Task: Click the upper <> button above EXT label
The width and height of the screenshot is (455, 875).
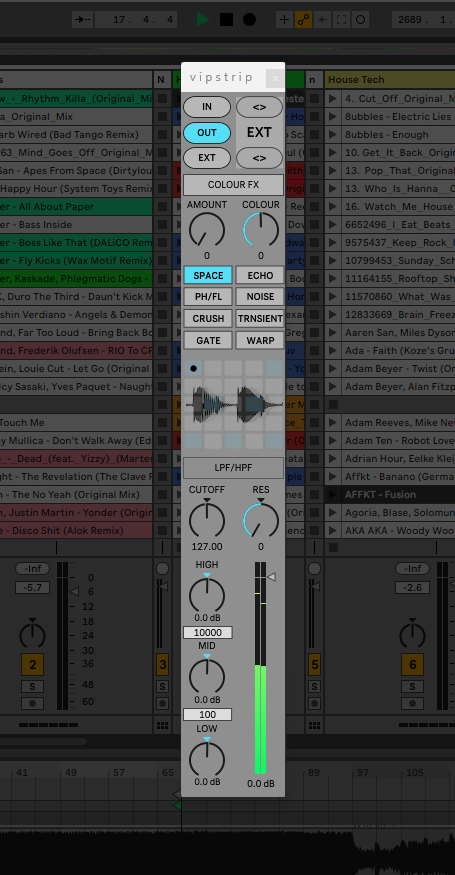Action: (x=259, y=107)
